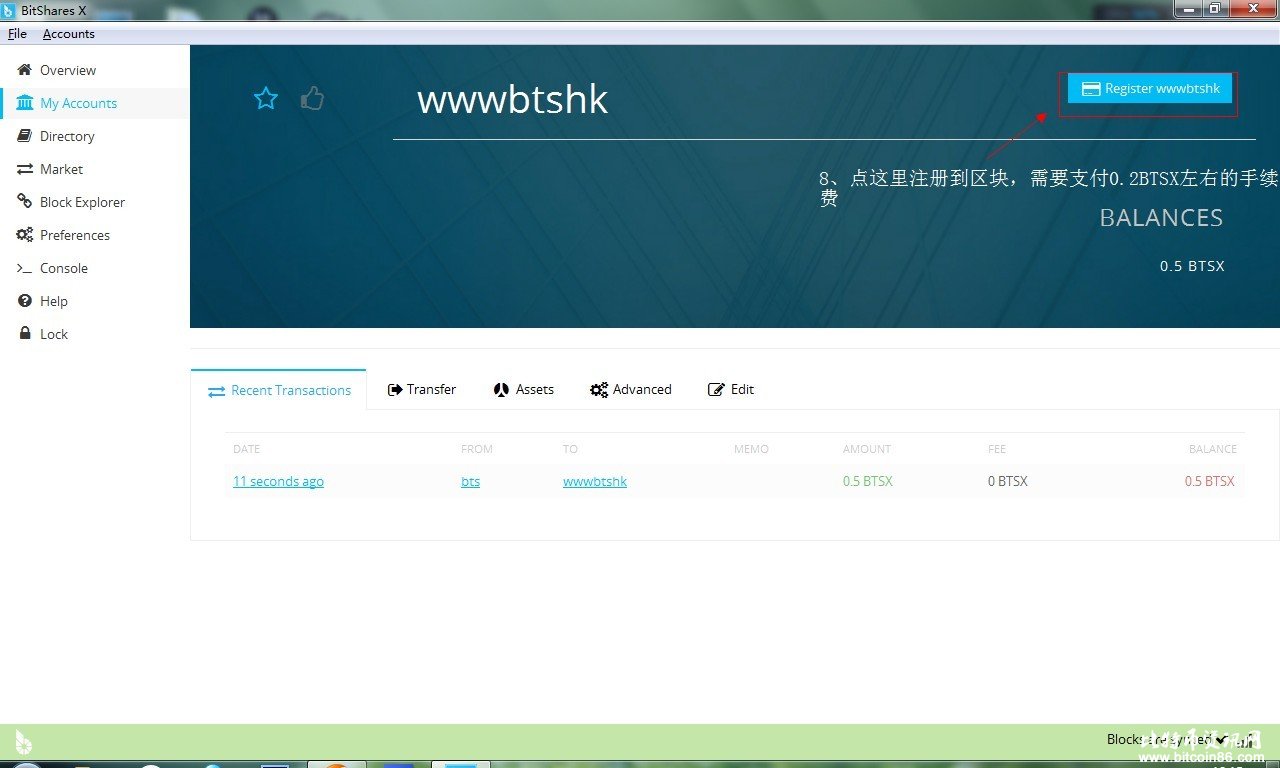Open the Help question mark icon
Image resolution: width=1280 pixels, height=768 pixels.
[x=25, y=301]
